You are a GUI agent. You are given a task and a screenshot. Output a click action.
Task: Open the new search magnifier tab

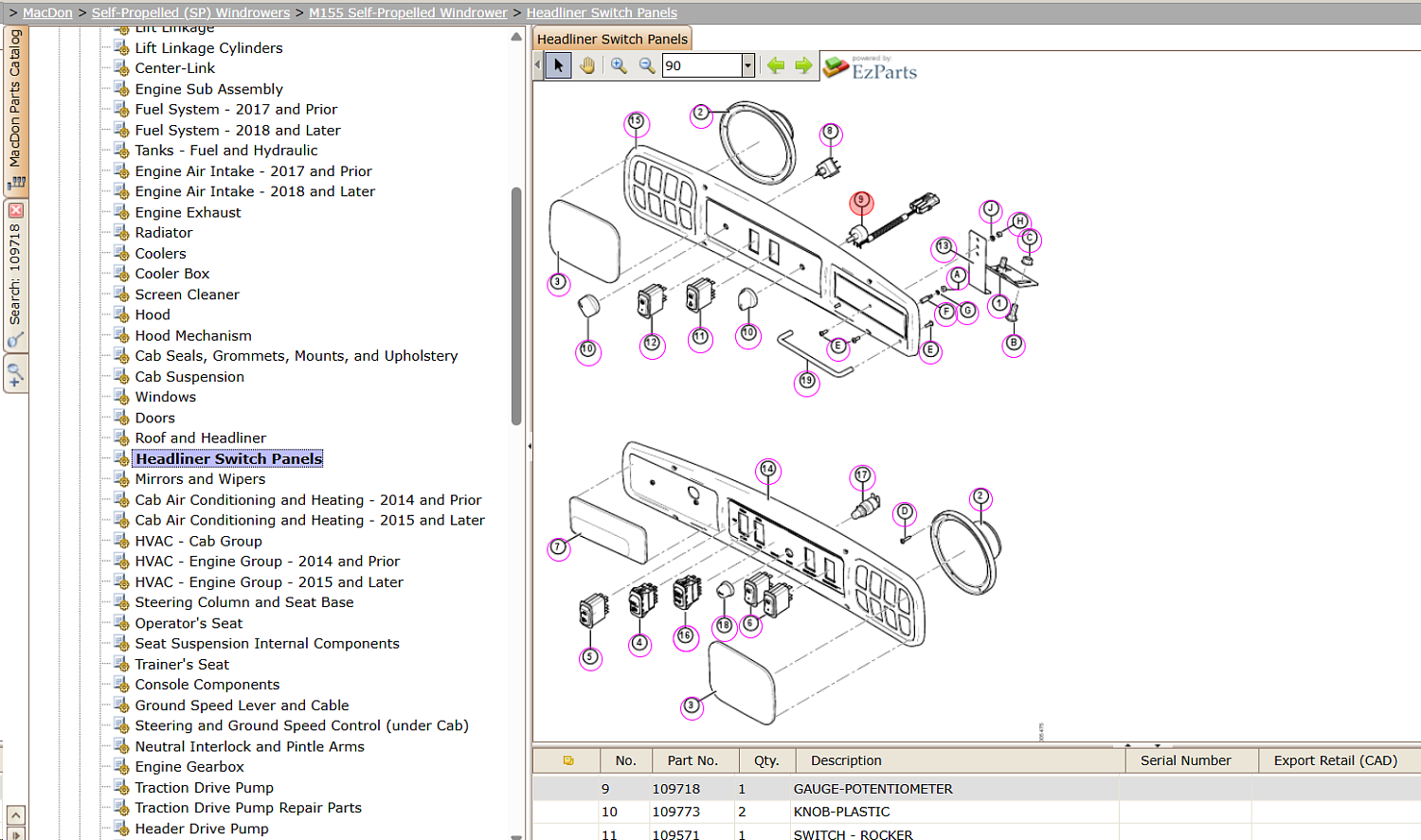[x=15, y=374]
